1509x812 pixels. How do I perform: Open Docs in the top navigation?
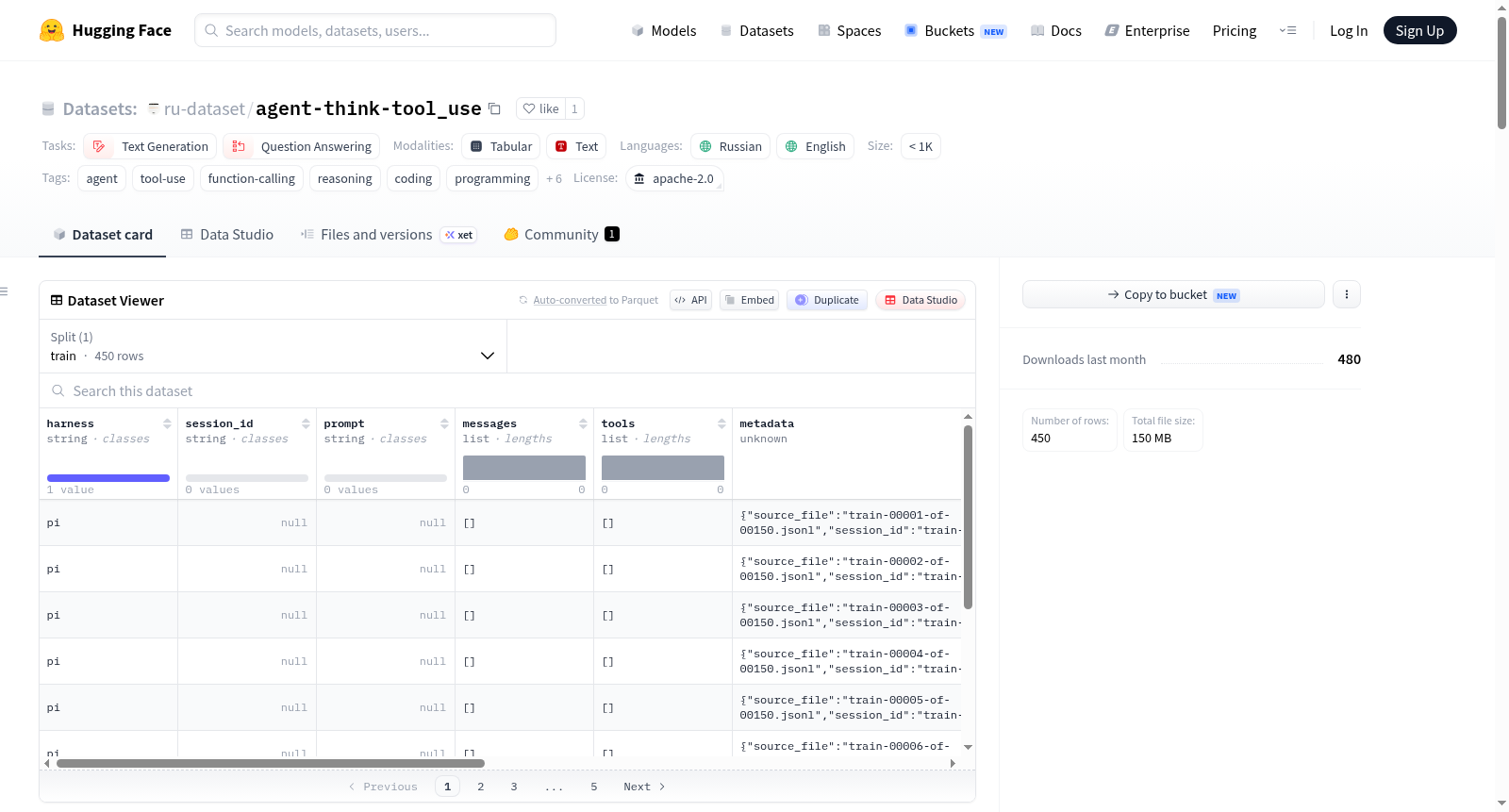coord(1056,30)
